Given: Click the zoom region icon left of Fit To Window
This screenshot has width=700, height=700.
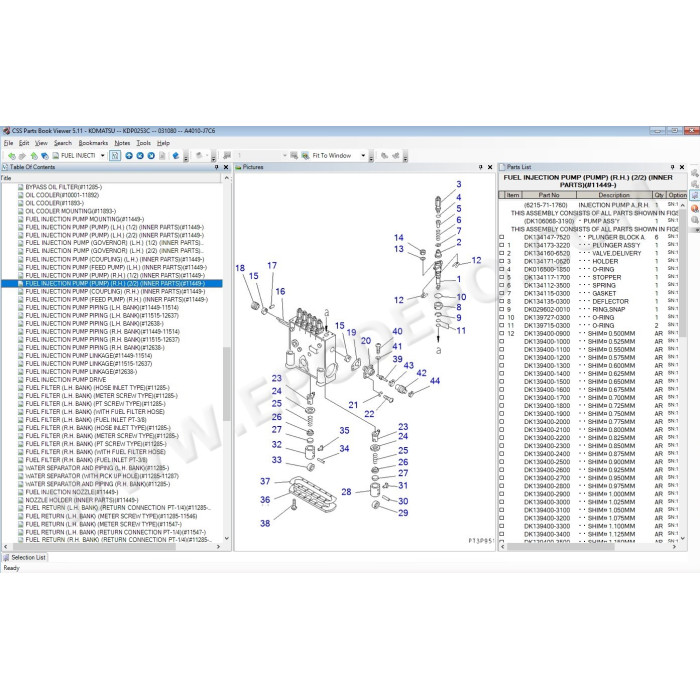Looking at the screenshot, I should coord(294,156).
